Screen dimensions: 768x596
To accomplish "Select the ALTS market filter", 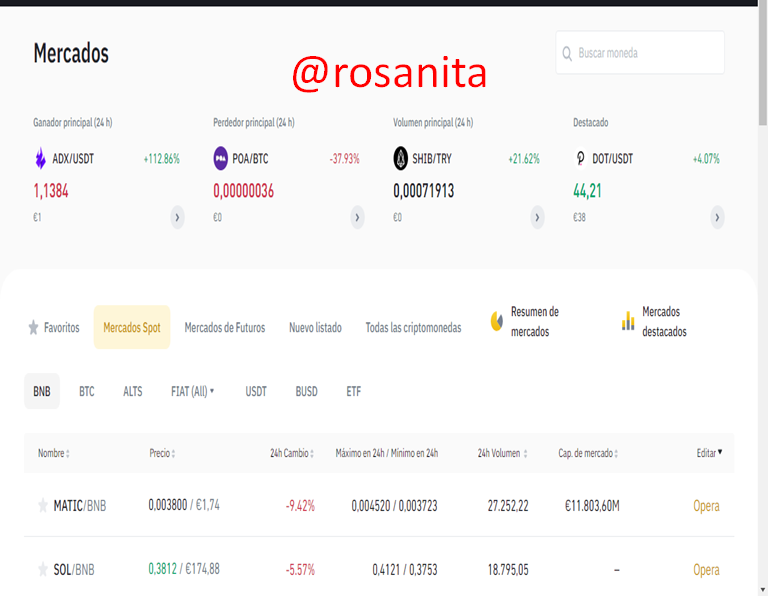I will point(133,391).
